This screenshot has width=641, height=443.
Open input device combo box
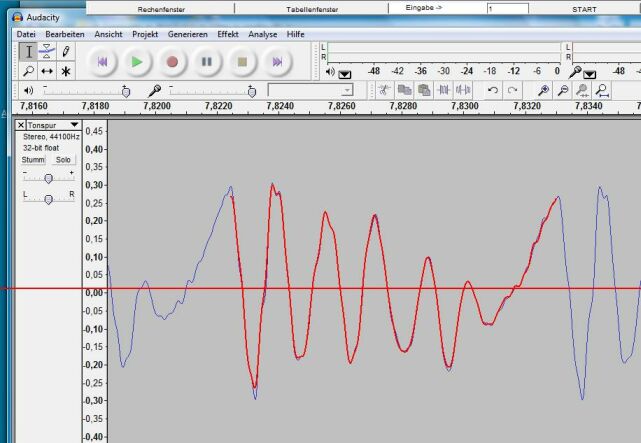[310, 90]
